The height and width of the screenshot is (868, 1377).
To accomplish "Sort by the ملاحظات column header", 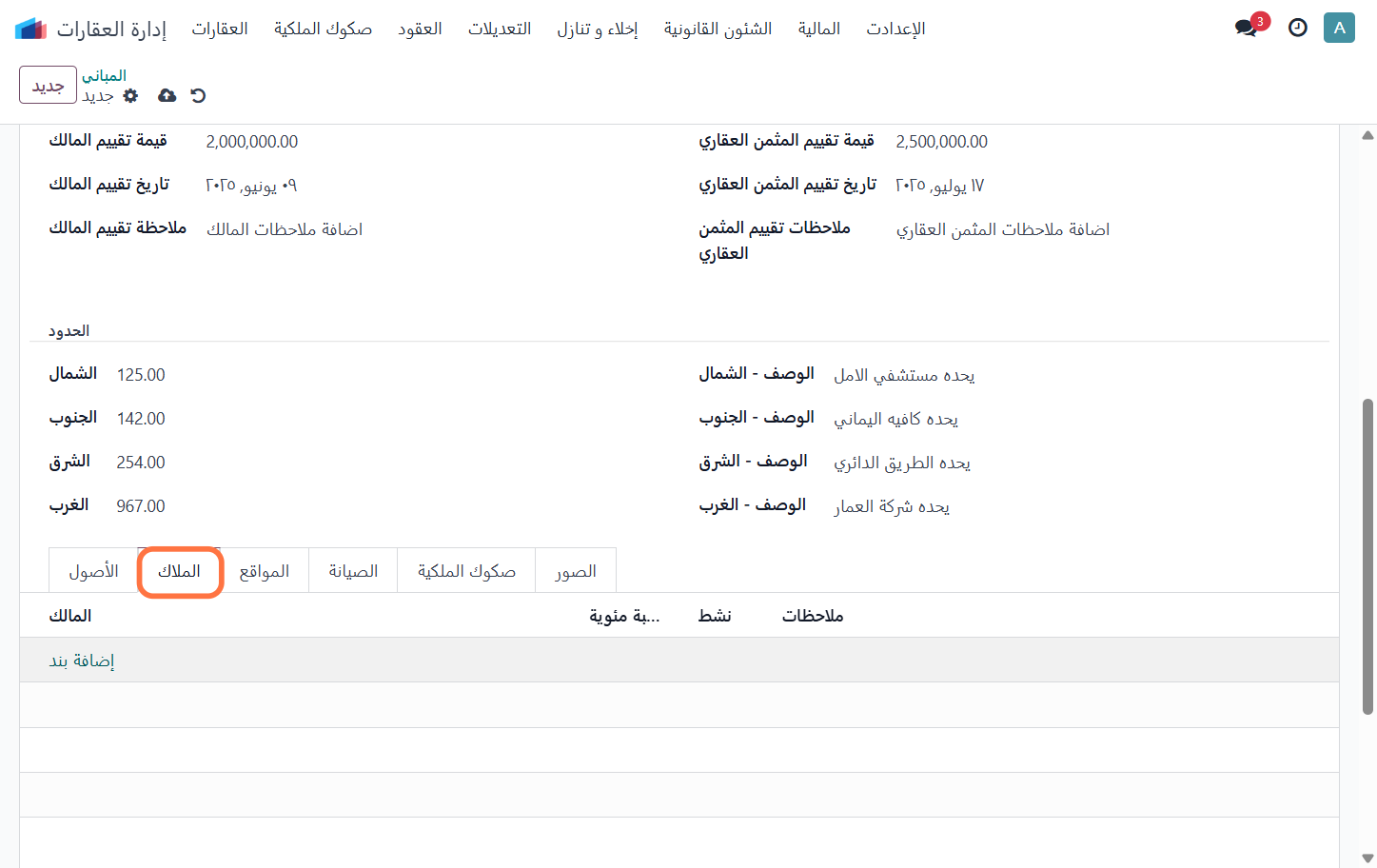I will click(x=813, y=616).
